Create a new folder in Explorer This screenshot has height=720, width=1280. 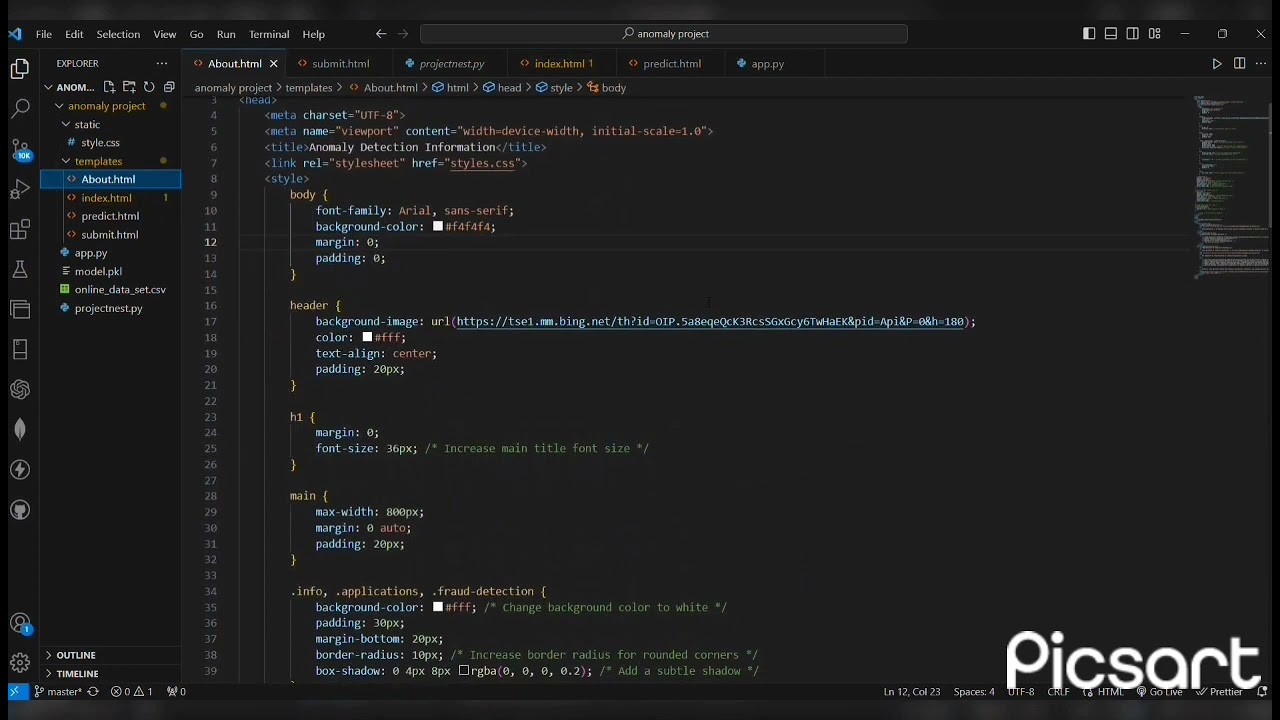point(129,87)
